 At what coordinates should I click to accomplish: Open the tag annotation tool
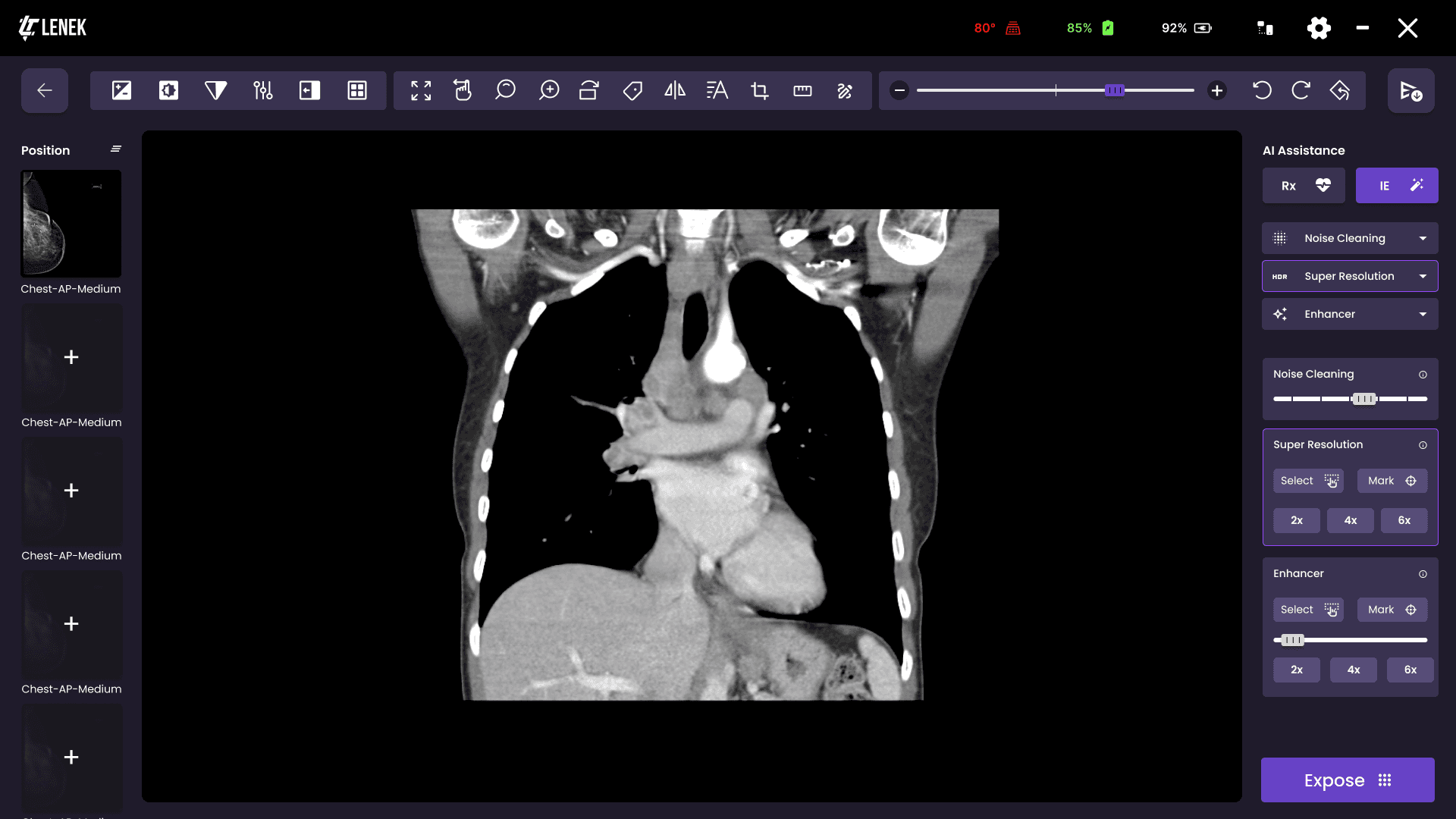pyautogui.click(x=632, y=91)
